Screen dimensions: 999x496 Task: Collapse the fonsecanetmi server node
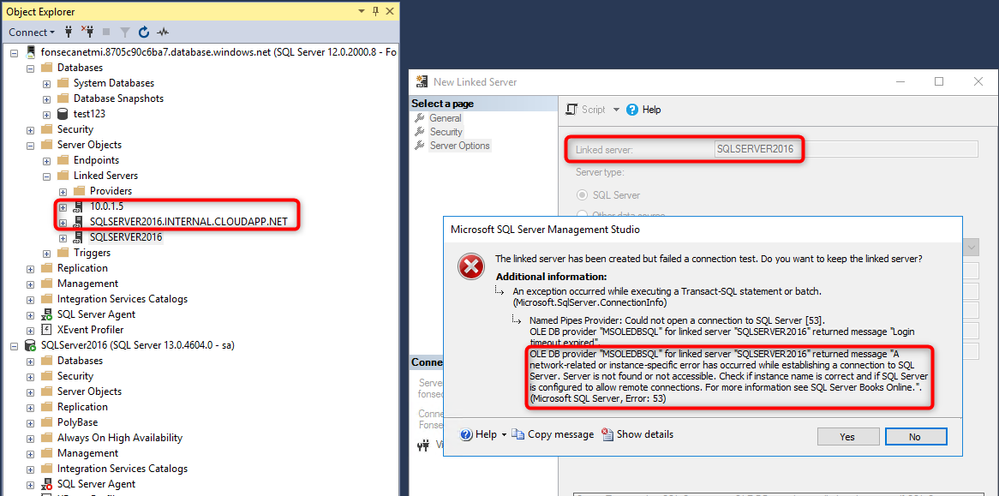point(14,52)
